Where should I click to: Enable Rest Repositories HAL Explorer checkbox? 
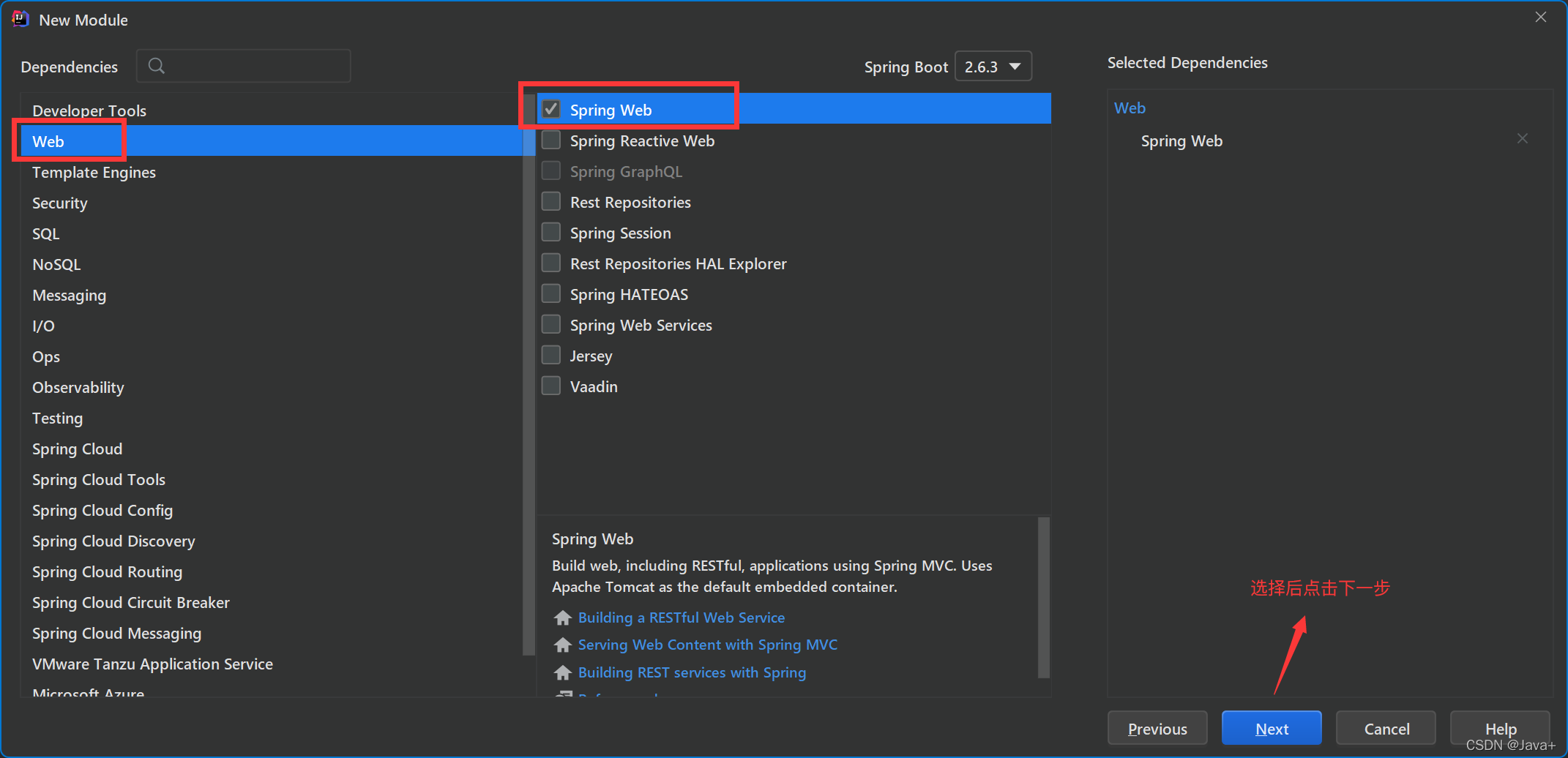[551, 263]
